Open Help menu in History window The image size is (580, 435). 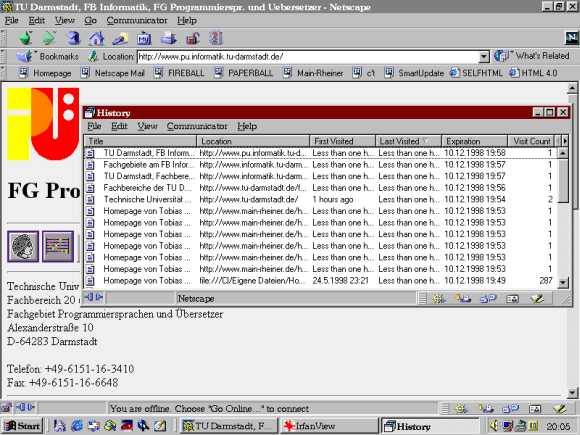click(x=247, y=126)
